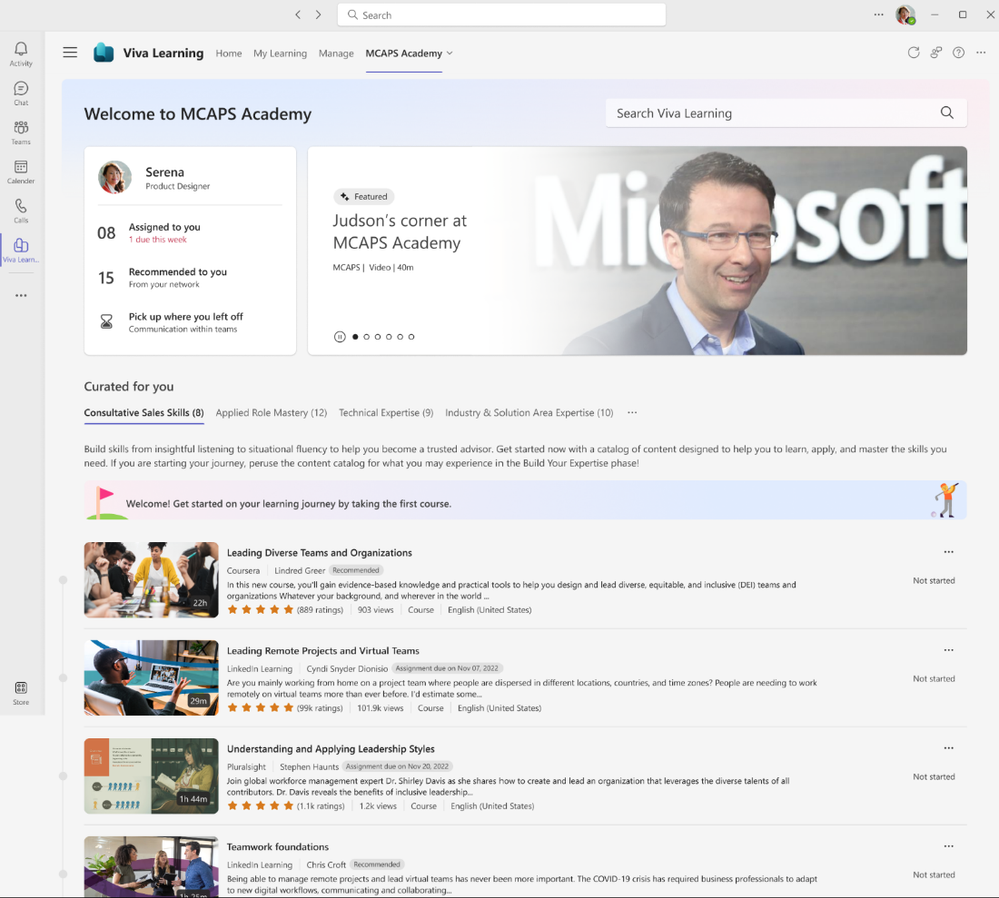999x898 pixels.
Task: Open Technical Expertise (9) tab
Action: click(386, 412)
